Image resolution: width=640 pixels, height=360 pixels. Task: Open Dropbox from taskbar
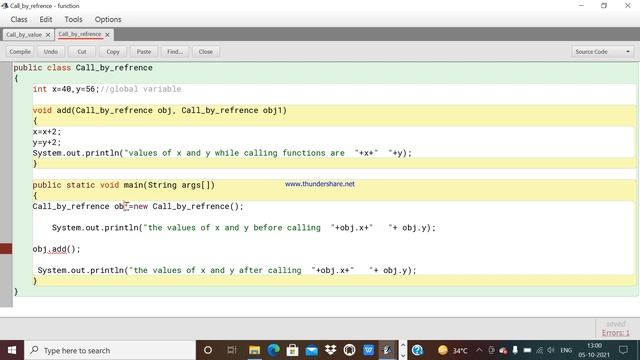tap(331, 350)
